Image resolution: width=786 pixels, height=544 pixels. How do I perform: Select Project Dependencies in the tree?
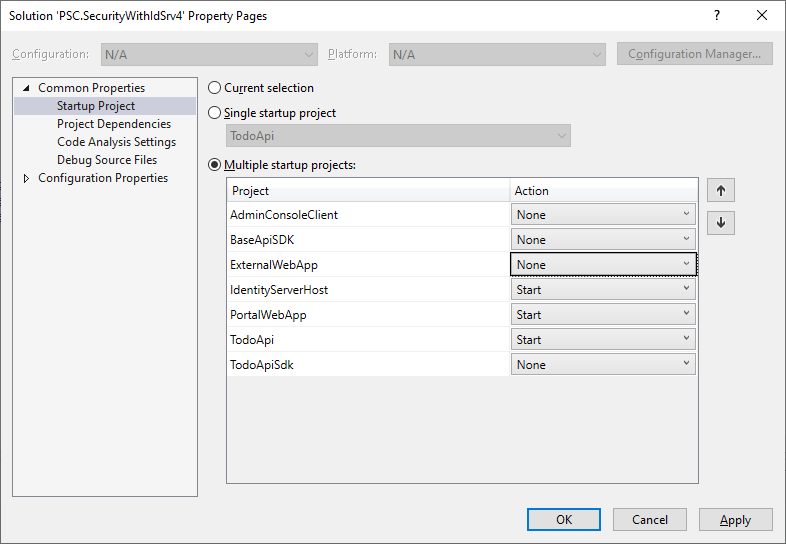(114, 124)
